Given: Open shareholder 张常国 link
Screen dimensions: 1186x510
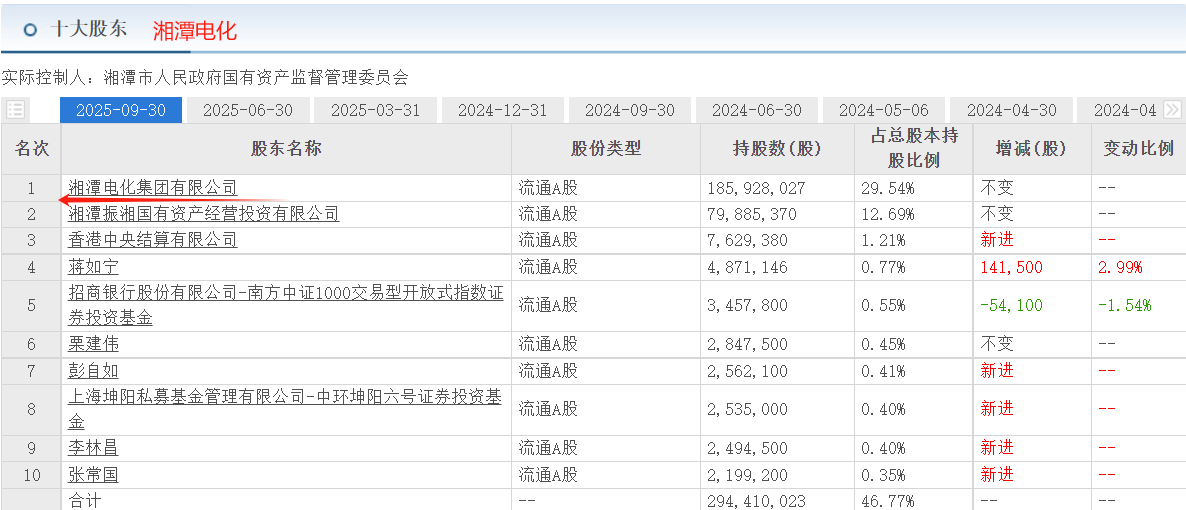Looking at the screenshot, I should tap(93, 475).
